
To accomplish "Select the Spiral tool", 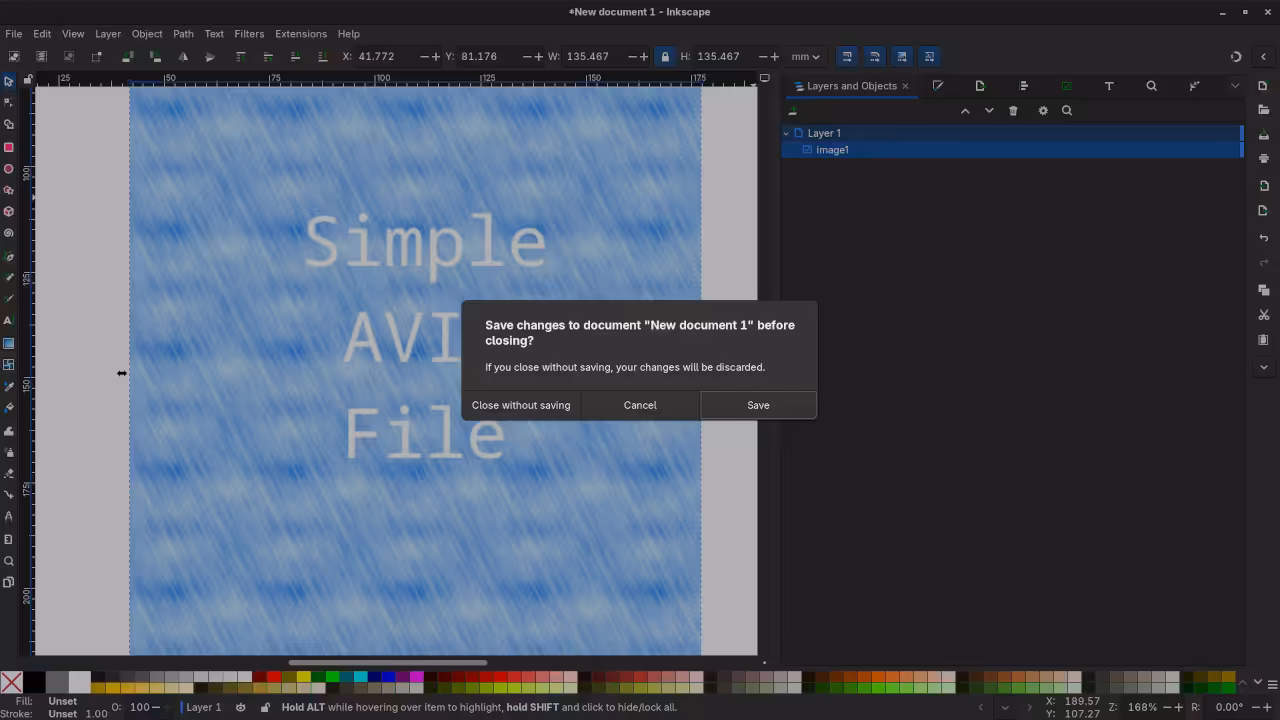I will (8, 233).
